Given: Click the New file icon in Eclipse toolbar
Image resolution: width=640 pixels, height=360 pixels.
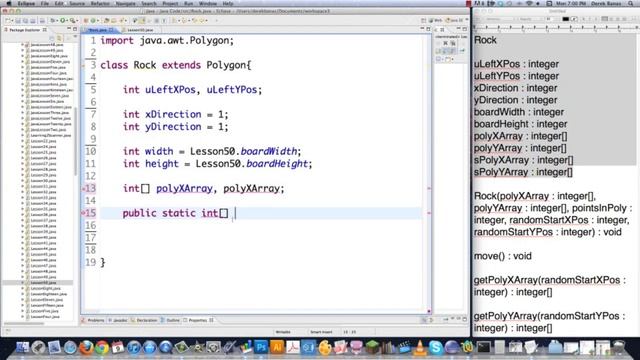Looking at the screenshot, I should (x=8, y=20).
